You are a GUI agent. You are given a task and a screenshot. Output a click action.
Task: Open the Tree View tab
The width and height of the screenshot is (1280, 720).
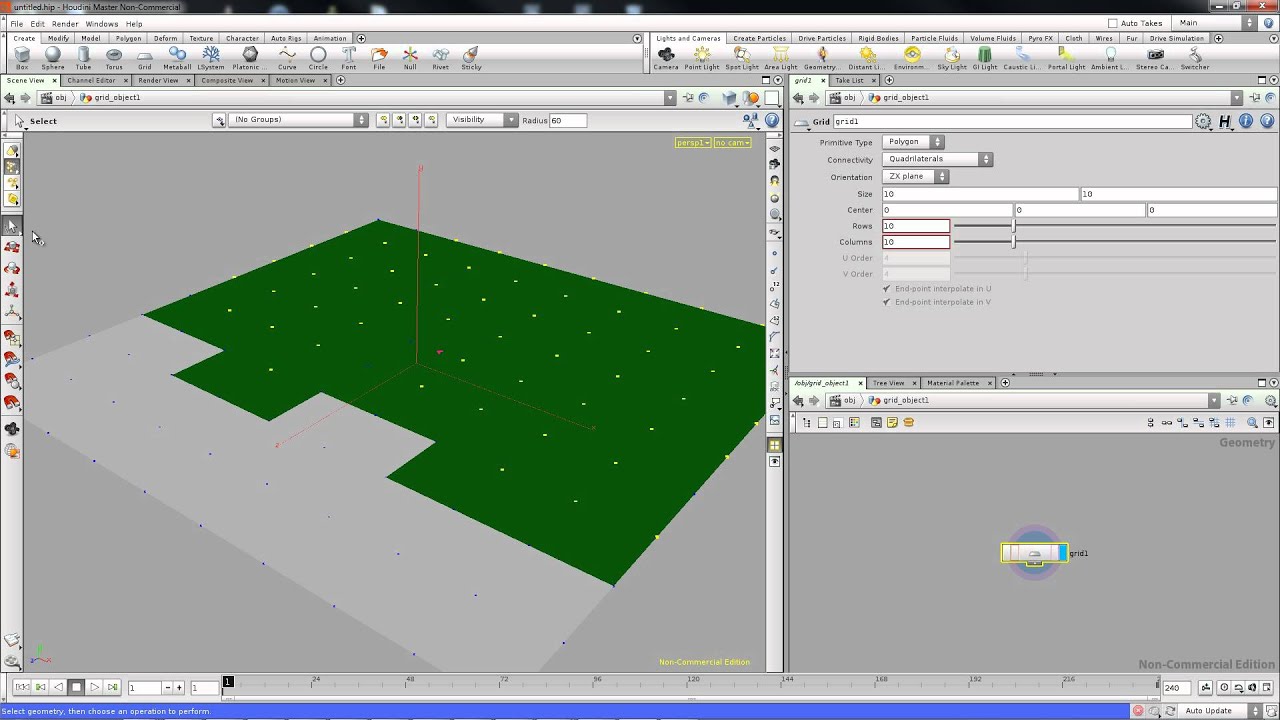[x=888, y=383]
